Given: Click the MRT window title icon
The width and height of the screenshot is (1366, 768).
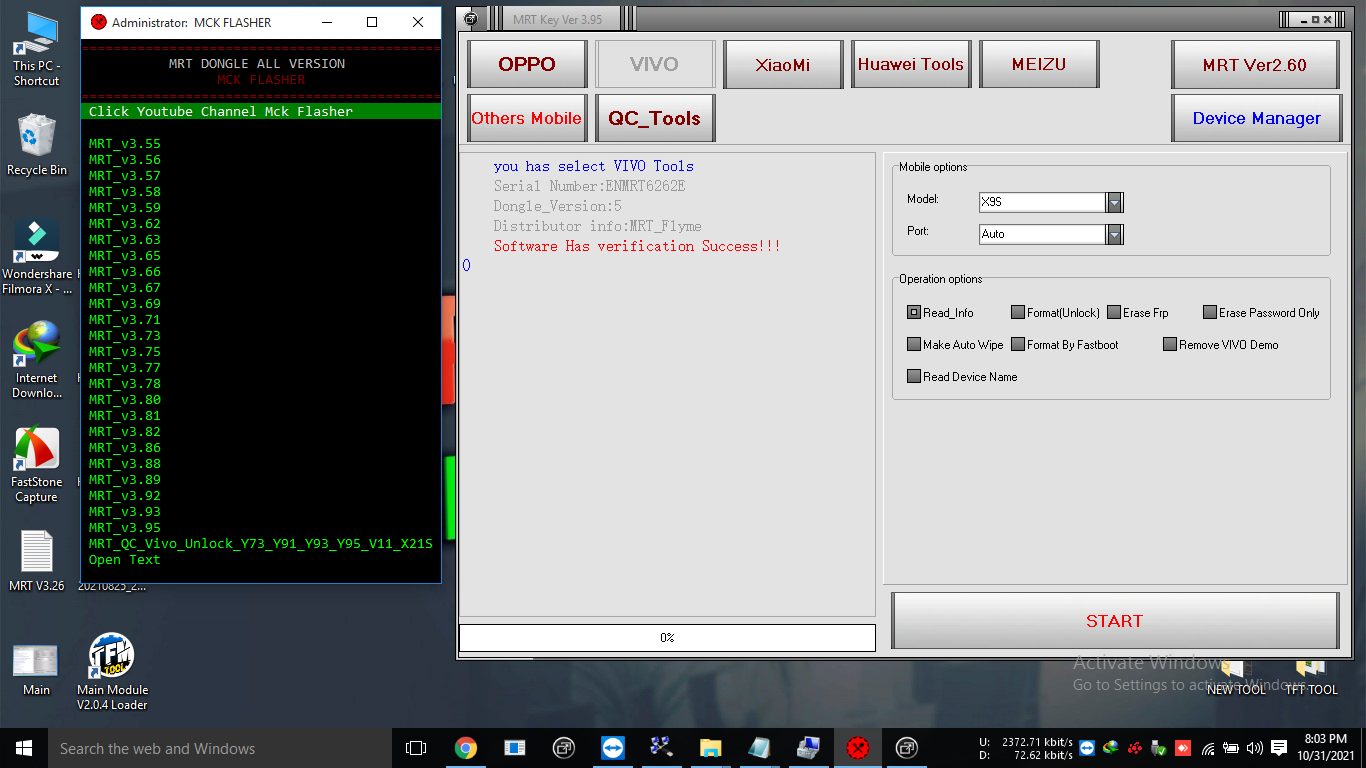Looking at the screenshot, I should (x=471, y=19).
